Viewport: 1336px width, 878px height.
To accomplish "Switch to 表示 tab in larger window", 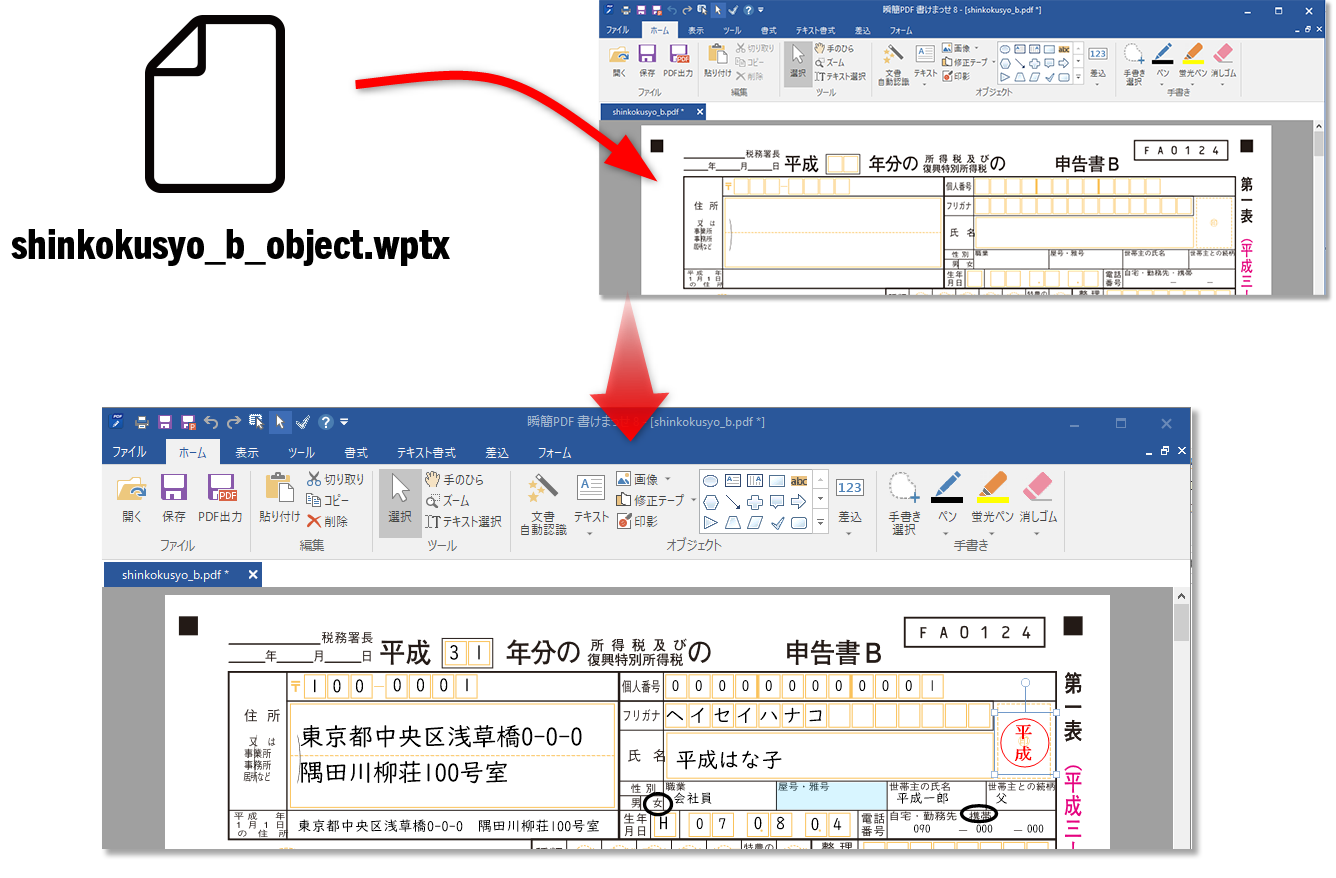I will (246, 453).
